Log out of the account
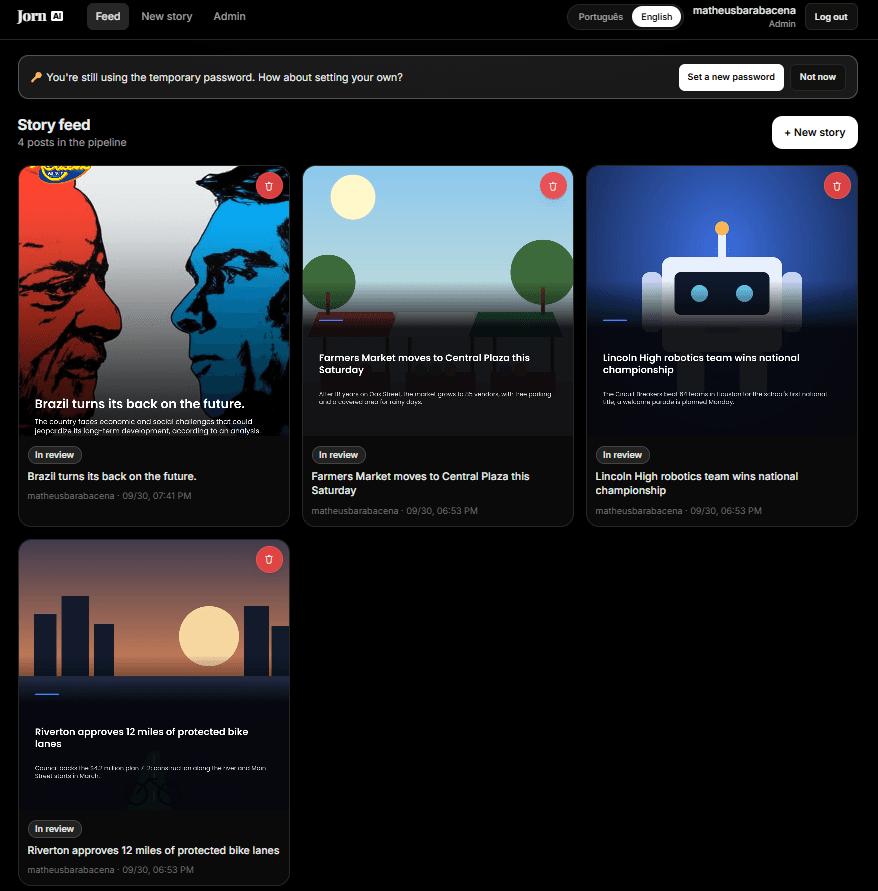878x891 pixels. 831,17
